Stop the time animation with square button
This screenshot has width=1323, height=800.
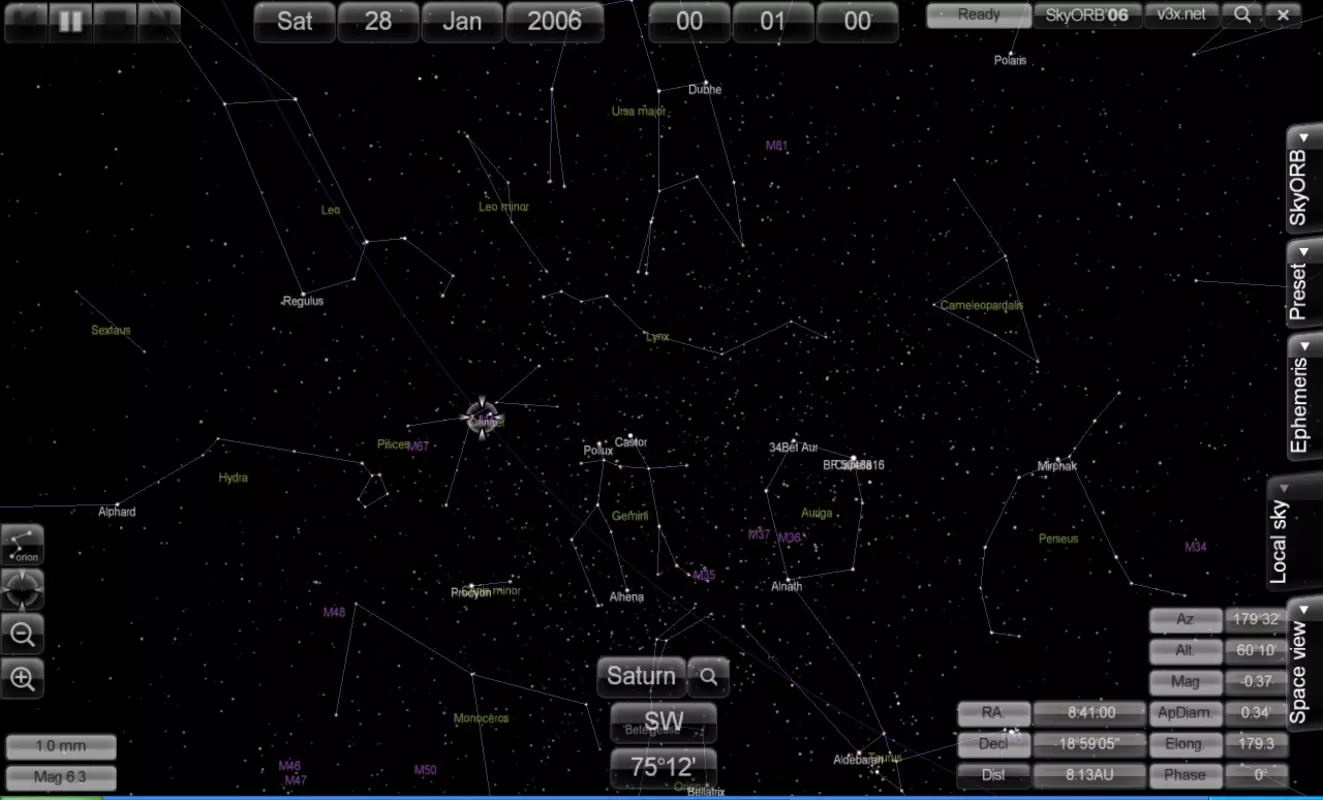115,22
